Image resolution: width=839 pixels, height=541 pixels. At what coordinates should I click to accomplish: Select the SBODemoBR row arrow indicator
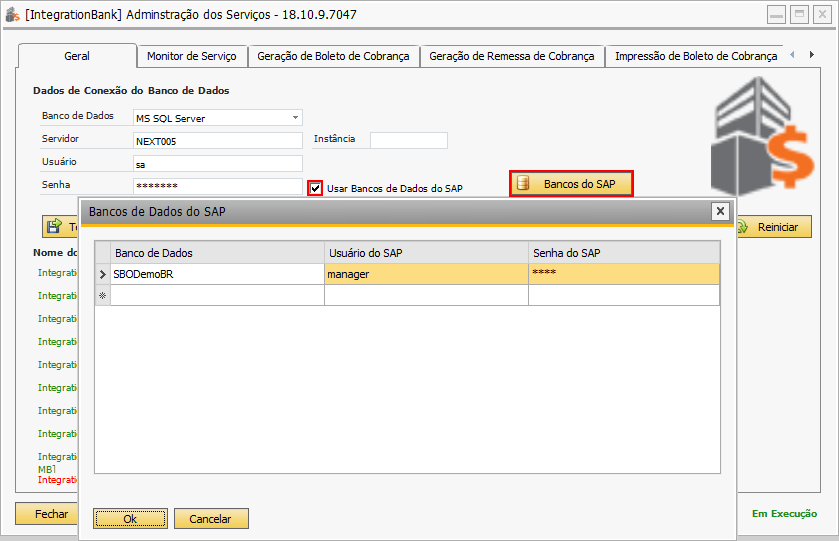(103, 274)
